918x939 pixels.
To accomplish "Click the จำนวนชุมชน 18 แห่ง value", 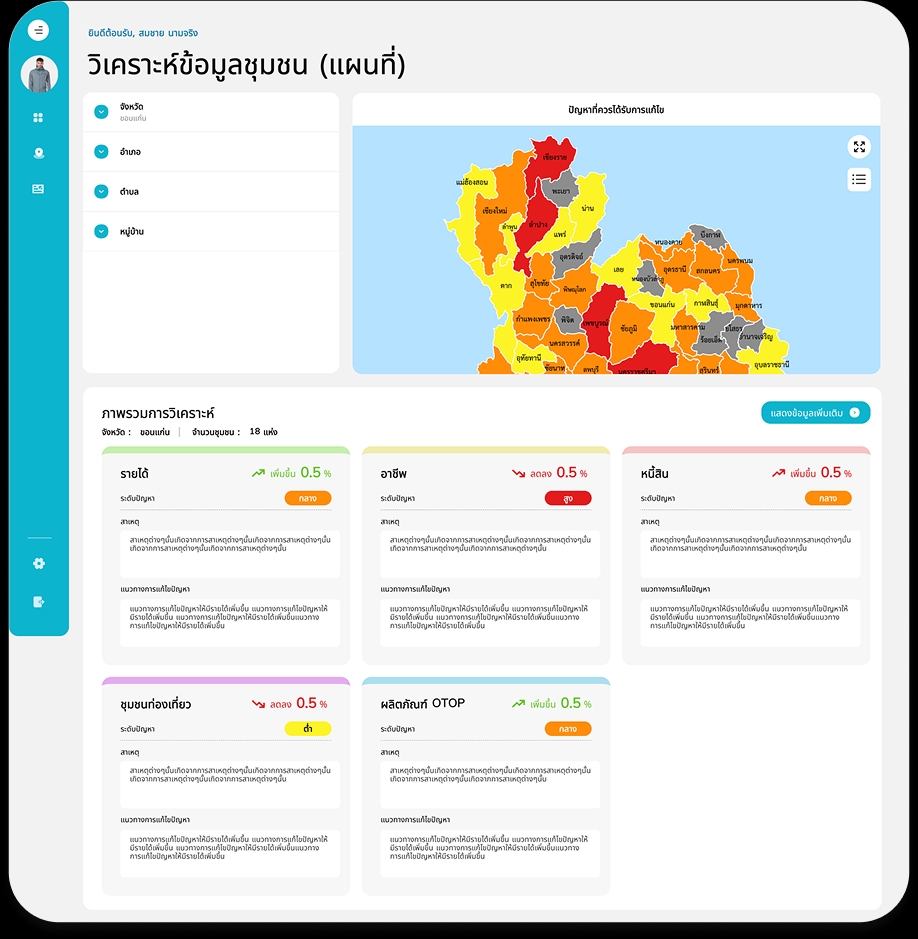I will point(263,432).
